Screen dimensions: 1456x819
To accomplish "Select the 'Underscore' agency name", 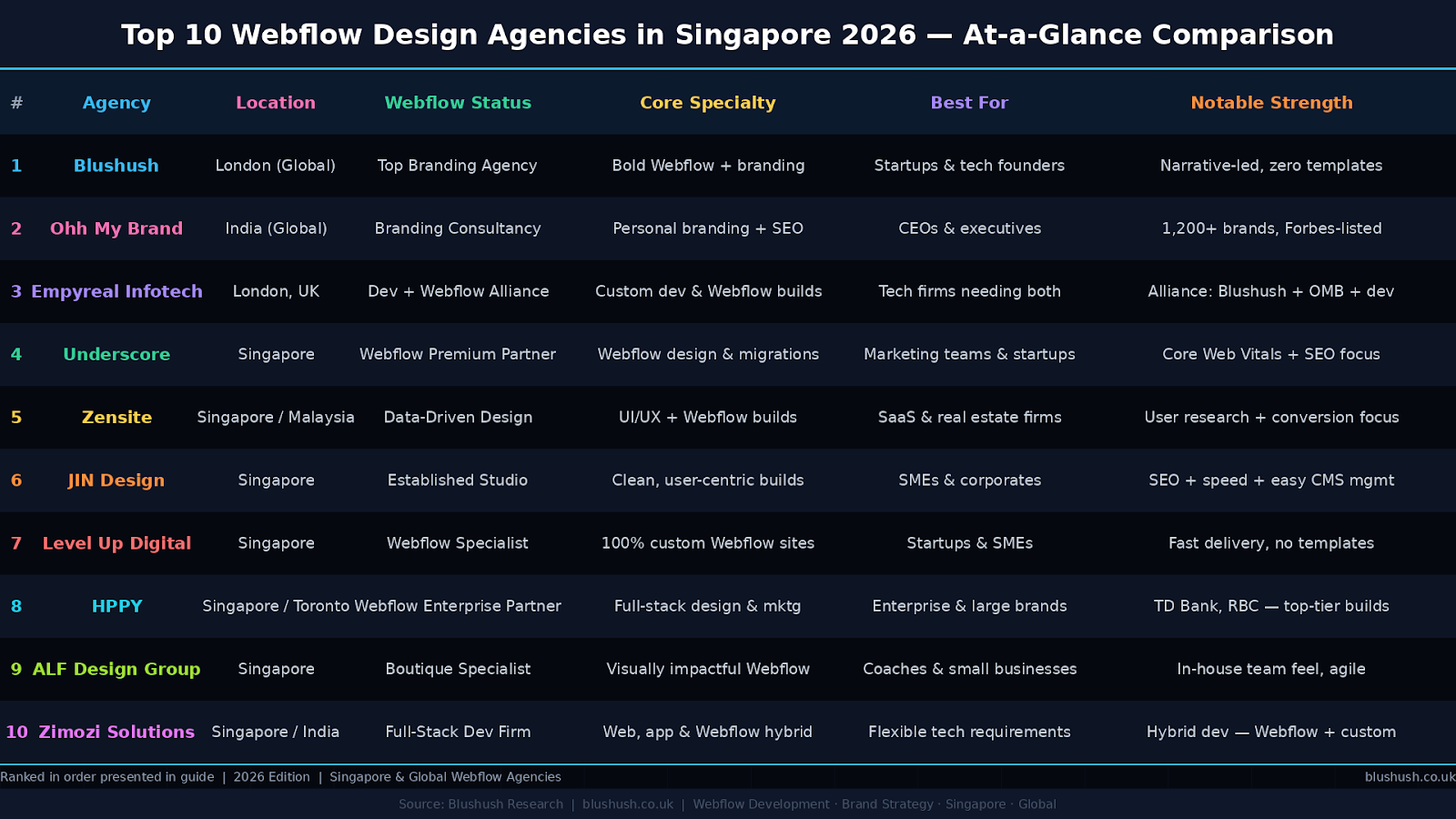I will click(x=116, y=354).
